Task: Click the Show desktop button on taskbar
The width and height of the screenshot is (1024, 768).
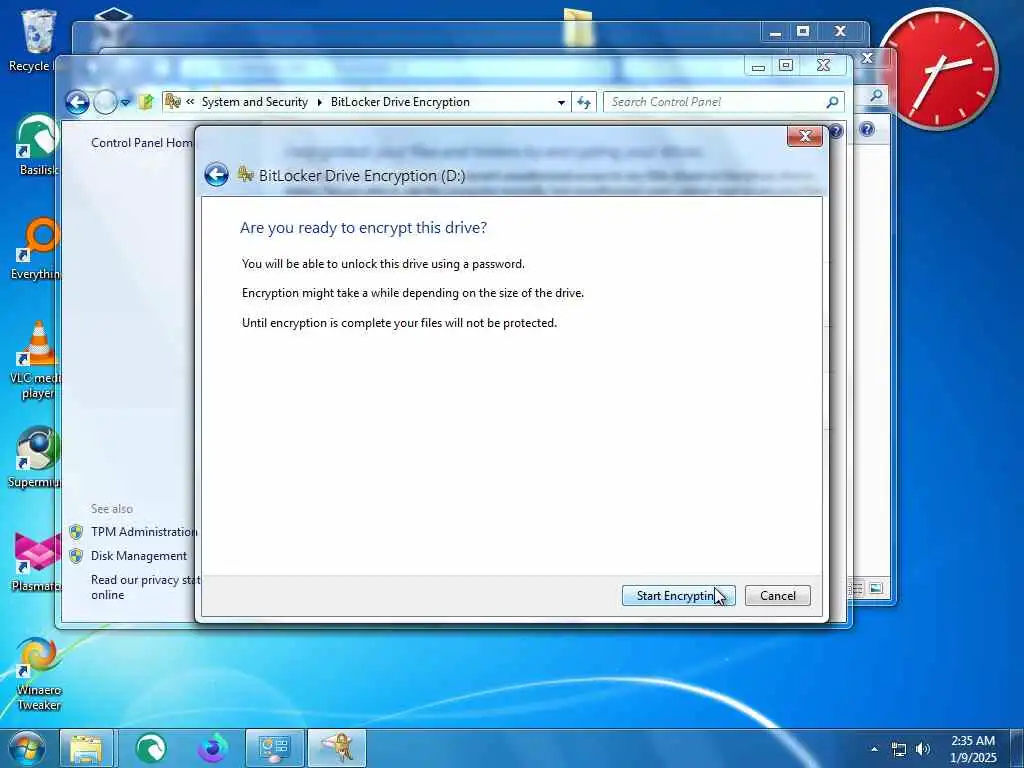Action: pyautogui.click(x=1017, y=748)
